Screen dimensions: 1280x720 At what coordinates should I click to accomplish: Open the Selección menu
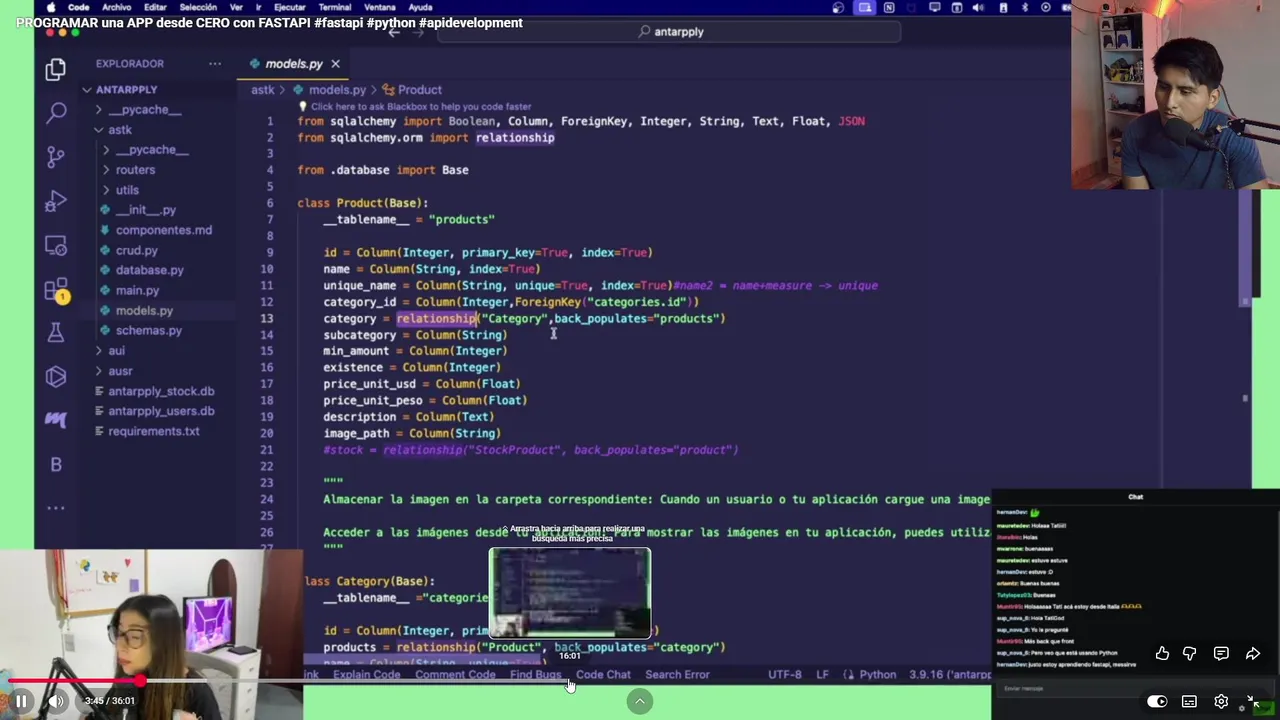(x=198, y=7)
